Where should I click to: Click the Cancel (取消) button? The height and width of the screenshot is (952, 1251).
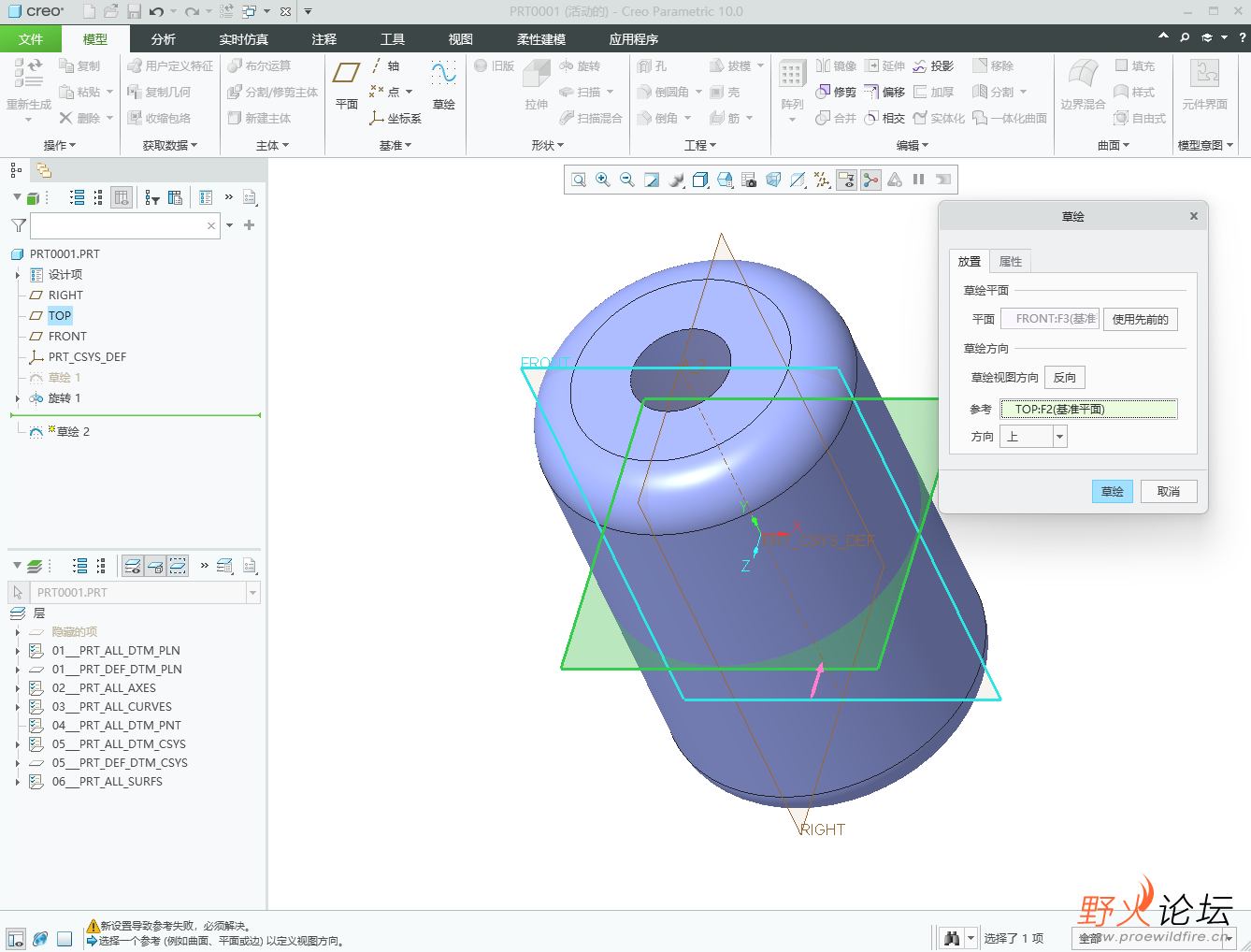click(1169, 492)
